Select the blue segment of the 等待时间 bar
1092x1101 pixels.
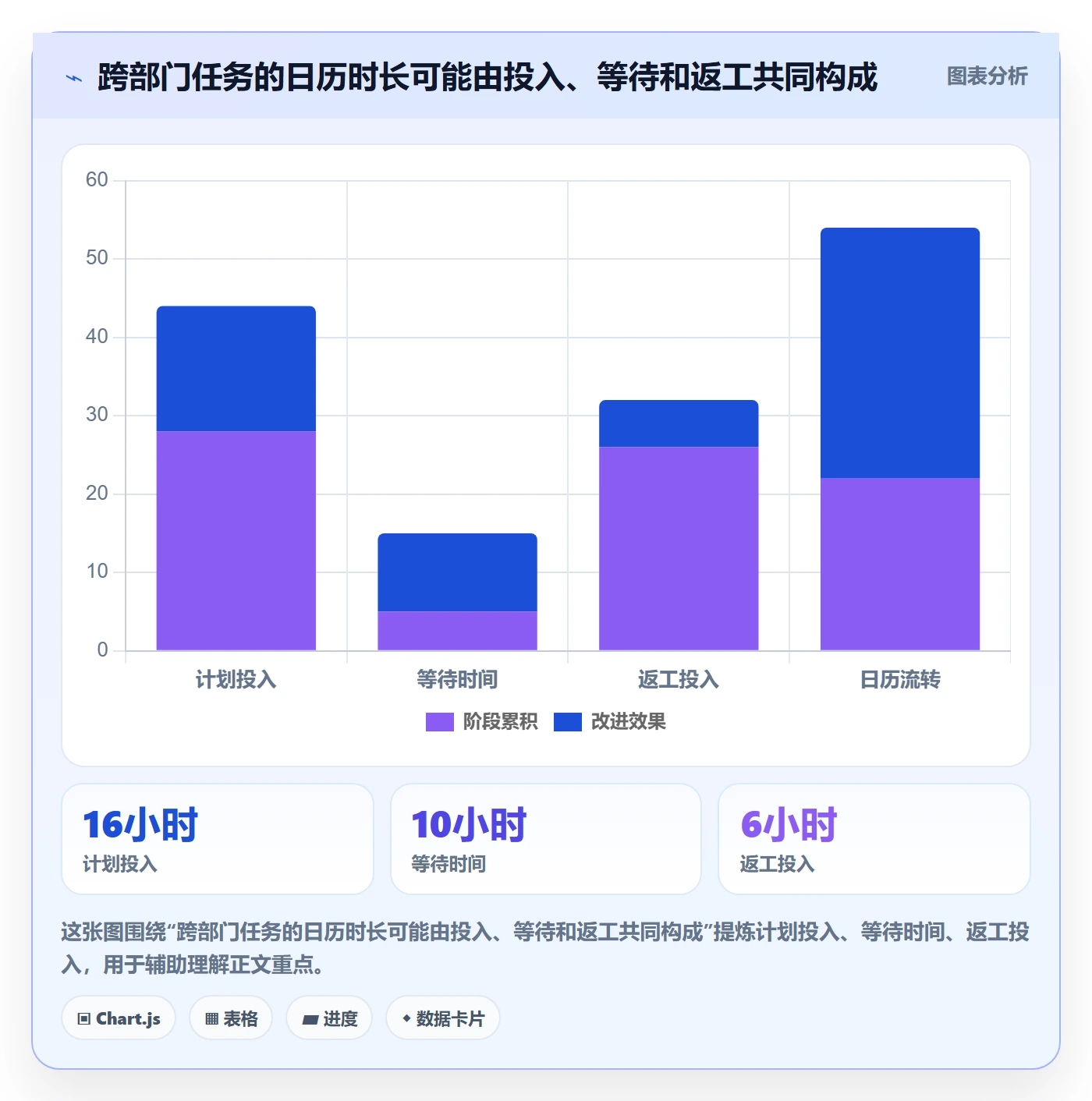point(458,572)
